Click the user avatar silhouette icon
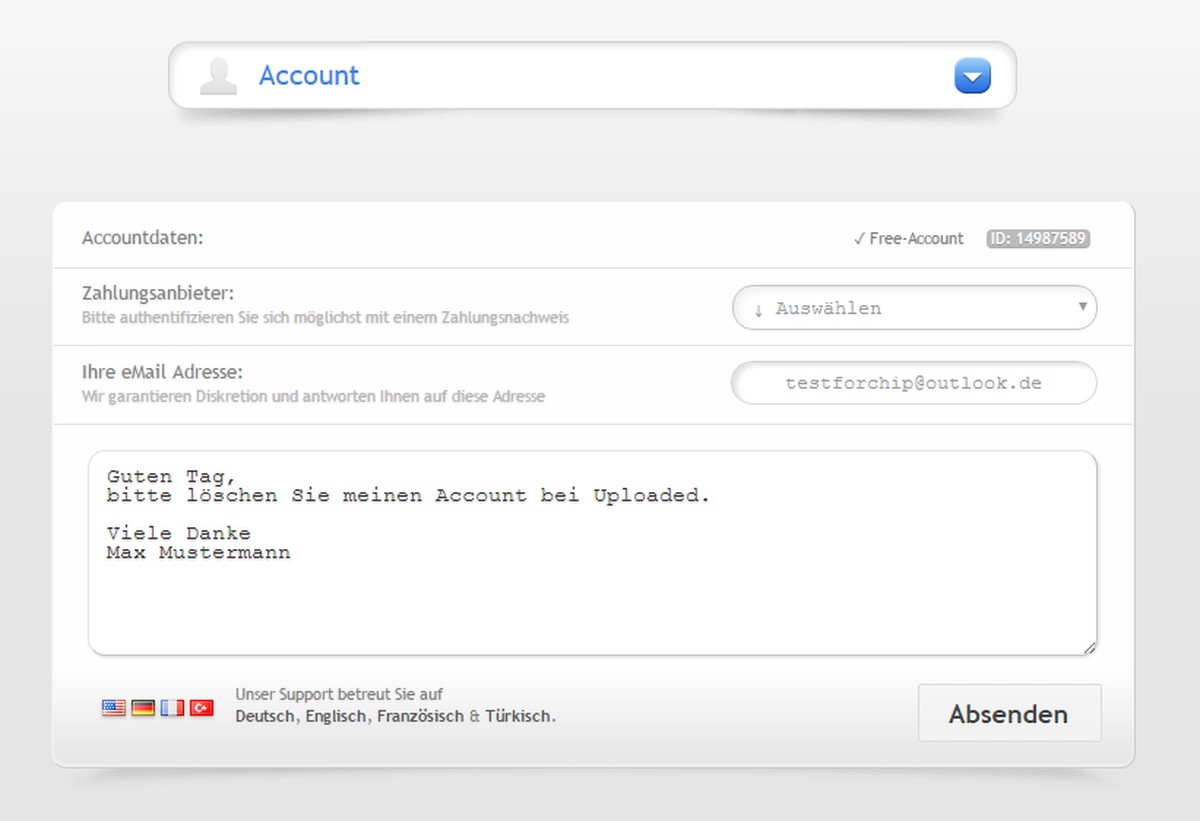1200x821 pixels. (218, 76)
